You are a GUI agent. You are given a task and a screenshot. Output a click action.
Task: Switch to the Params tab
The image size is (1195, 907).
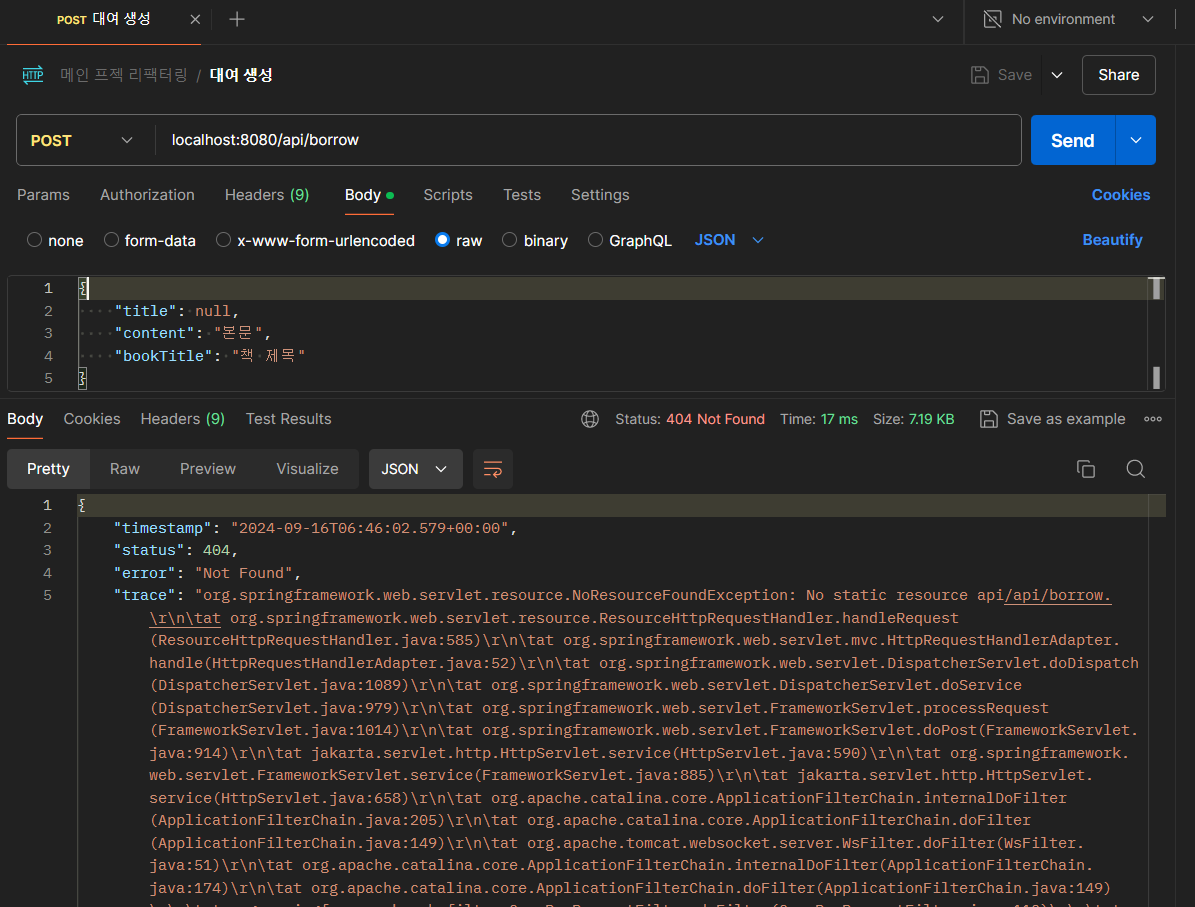click(43, 195)
